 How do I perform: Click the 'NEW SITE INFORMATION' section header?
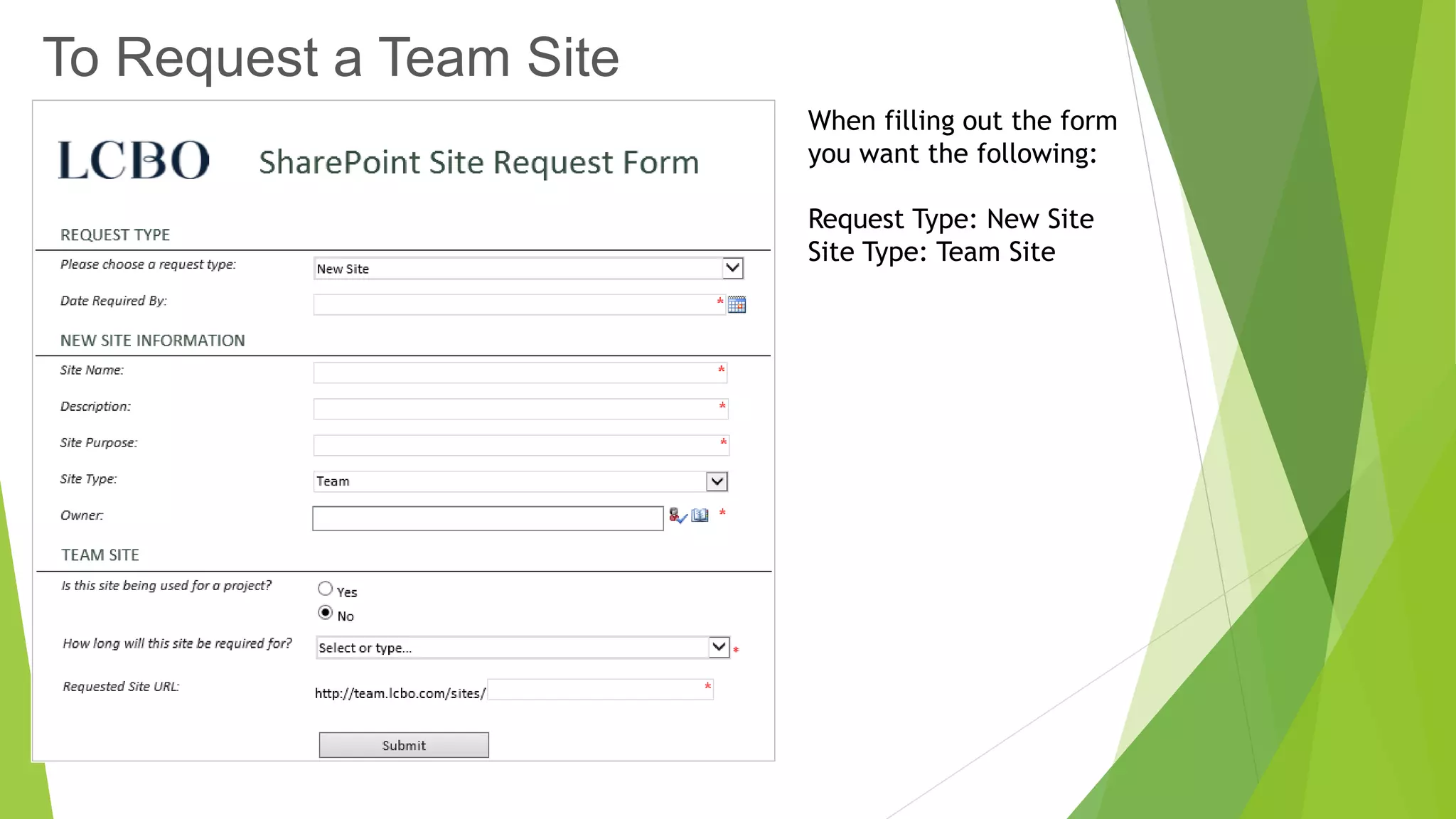click(x=153, y=341)
